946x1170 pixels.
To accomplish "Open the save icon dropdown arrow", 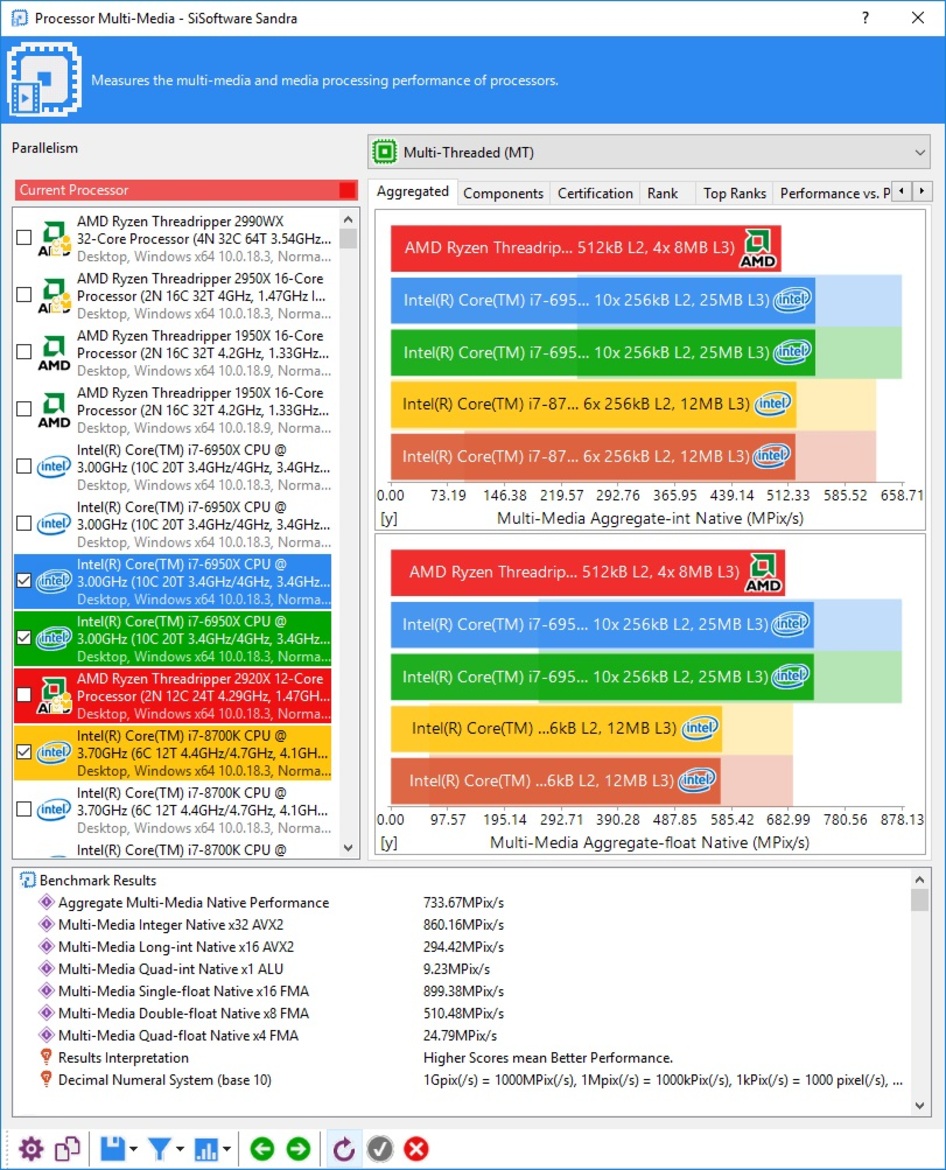I will pos(133,1149).
